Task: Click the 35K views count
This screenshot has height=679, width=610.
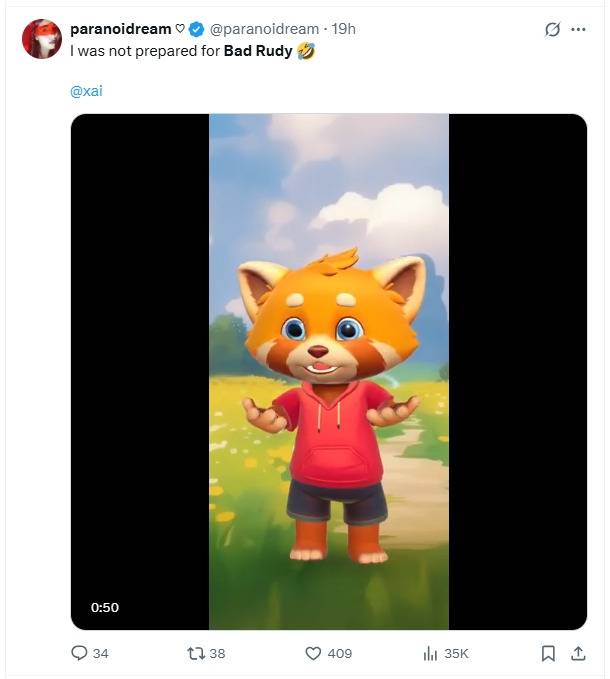Action: [x=456, y=653]
